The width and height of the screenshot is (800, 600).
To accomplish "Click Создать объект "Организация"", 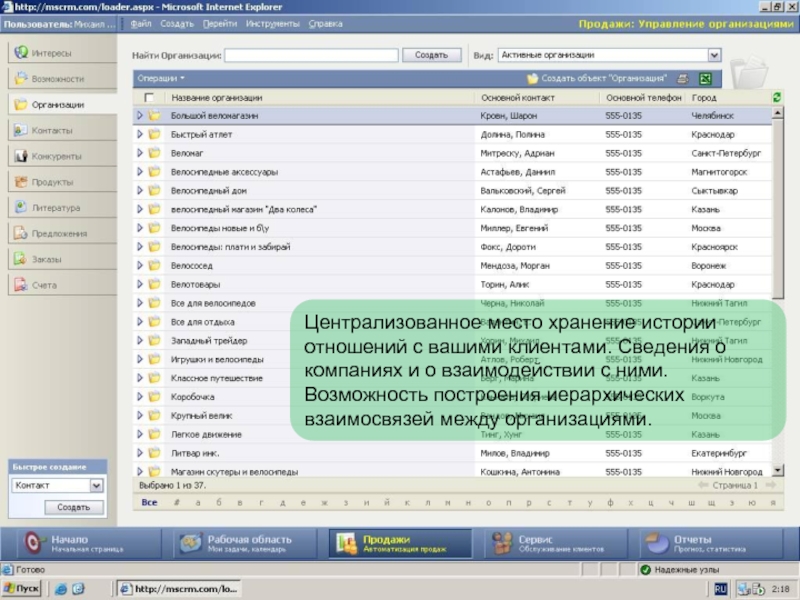I will click(597, 79).
